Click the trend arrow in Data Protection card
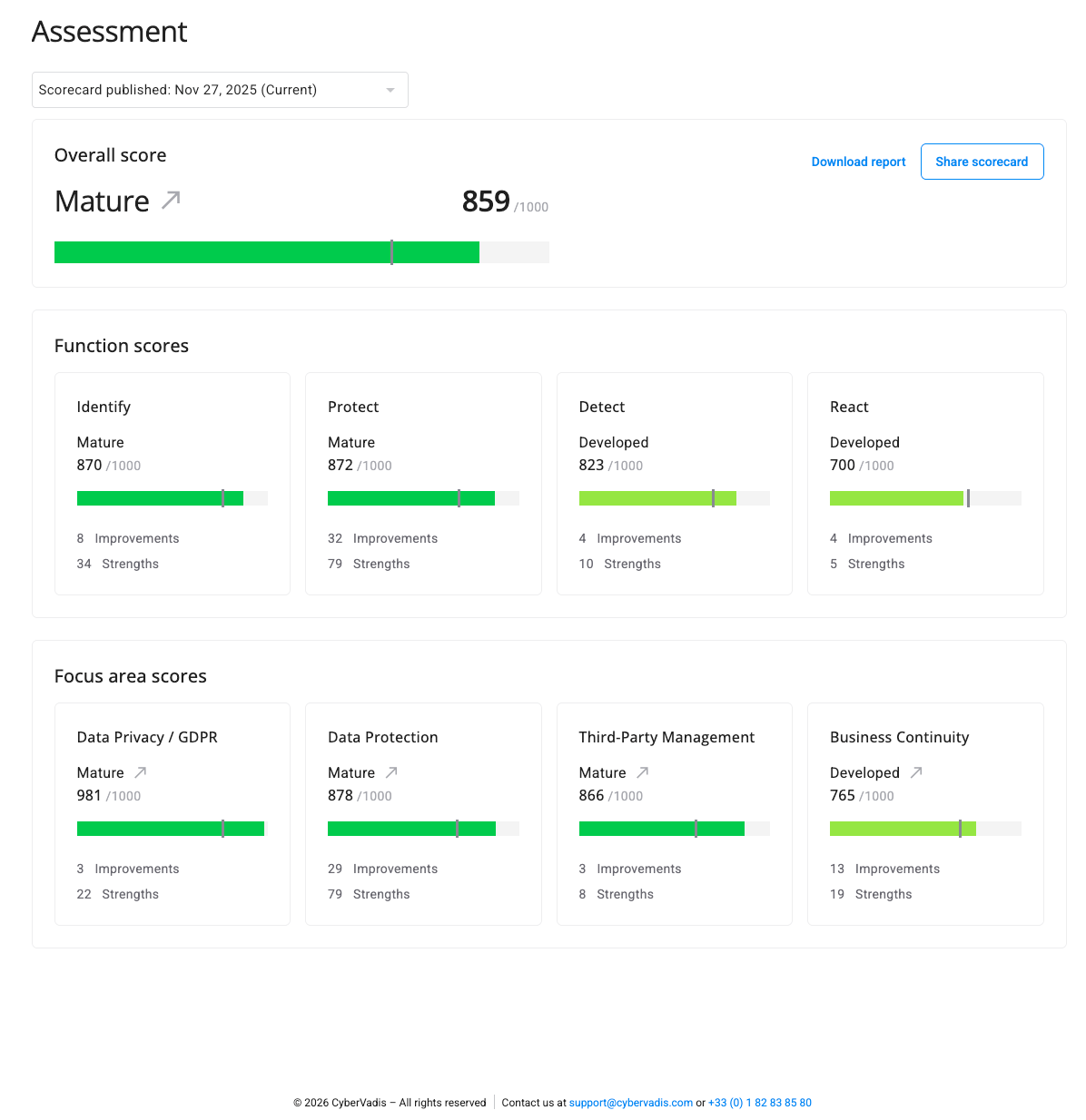Viewport: 1086px width, 1120px height. [391, 772]
